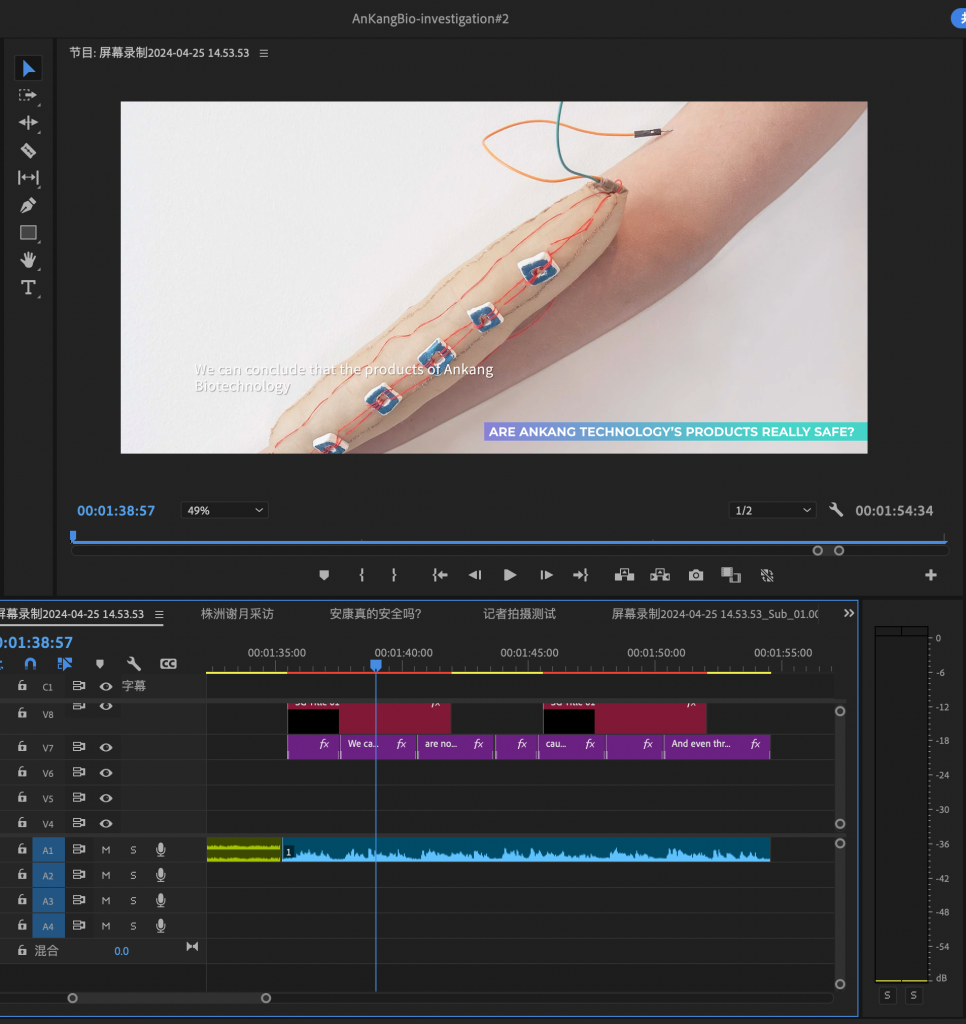966x1024 pixels.
Task: Select the 屏幕录制2024-04-25 timeline tab
Action: click(x=72, y=614)
